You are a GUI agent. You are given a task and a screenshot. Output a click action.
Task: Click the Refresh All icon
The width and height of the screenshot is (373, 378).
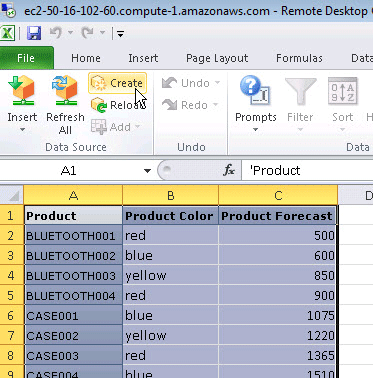pyautogui.click(x=65, y=90)
